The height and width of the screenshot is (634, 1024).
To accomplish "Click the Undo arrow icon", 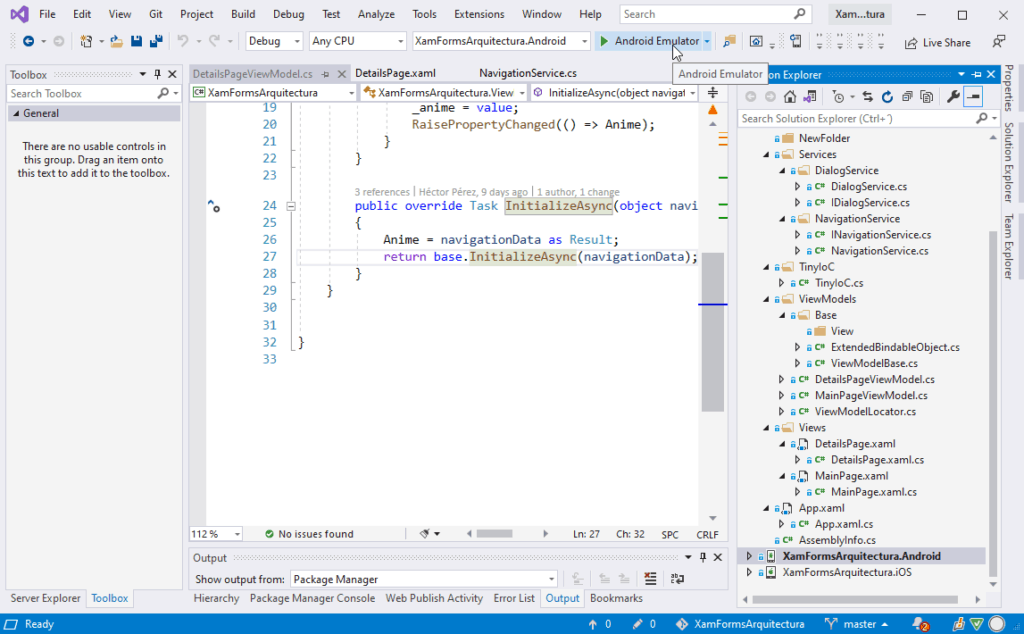I will click(x=183, y=41).
